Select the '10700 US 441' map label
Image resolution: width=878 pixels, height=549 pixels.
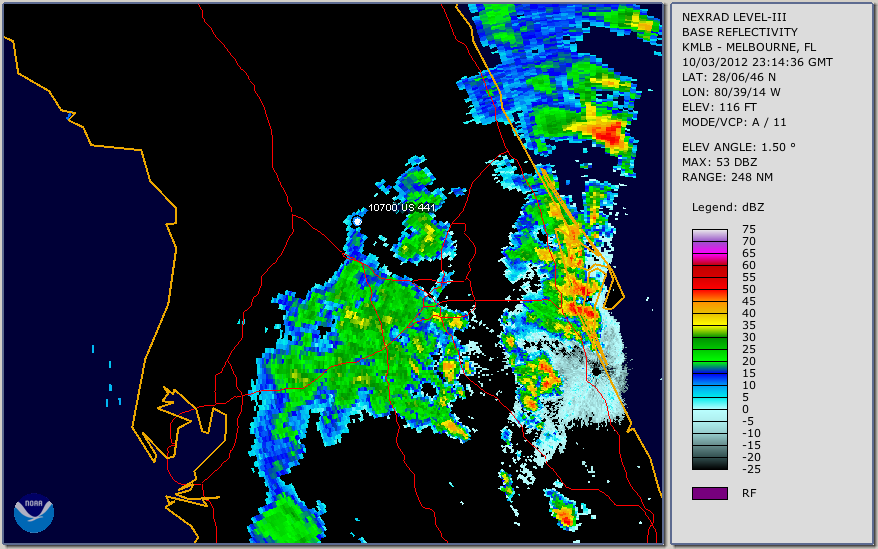[402, 207]
